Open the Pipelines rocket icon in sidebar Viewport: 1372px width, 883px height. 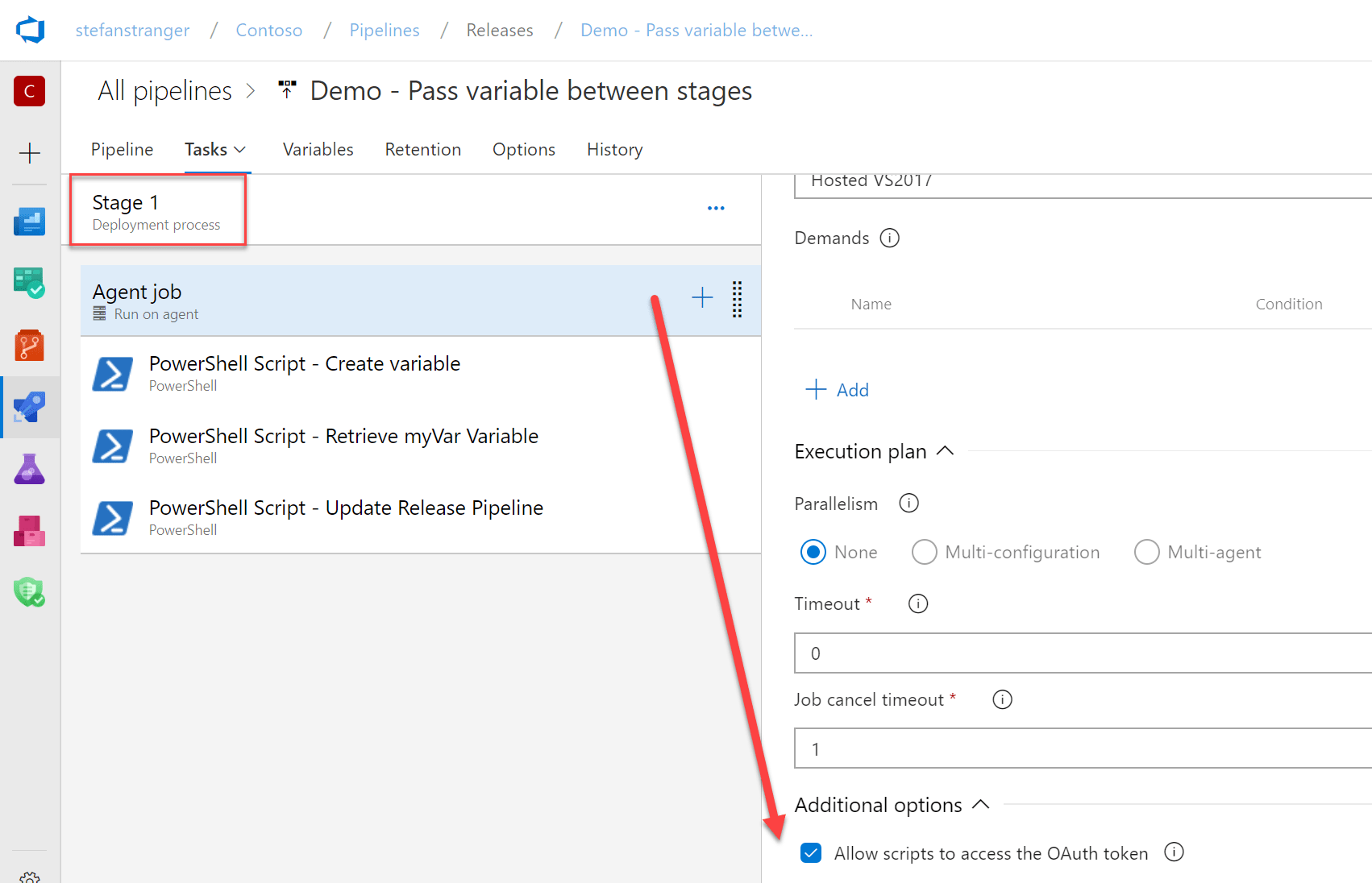point(29,408)
